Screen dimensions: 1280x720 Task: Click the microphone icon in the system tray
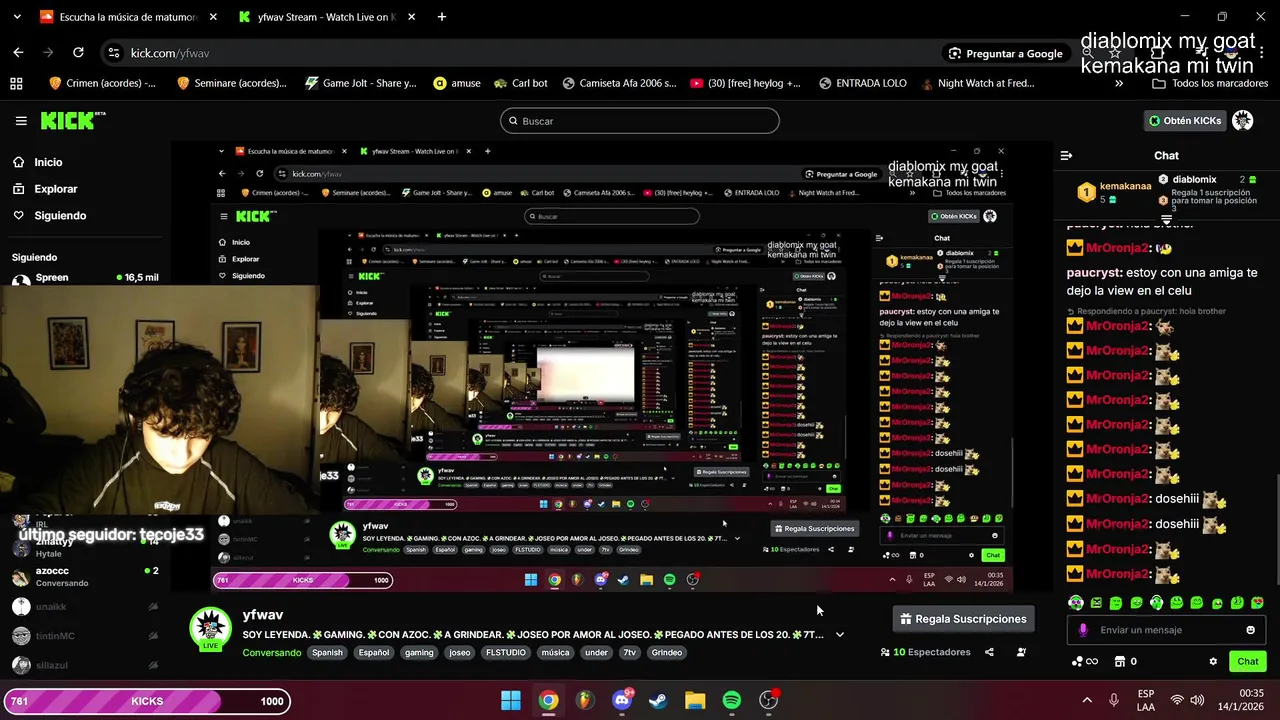click(x=1114, y=701)
